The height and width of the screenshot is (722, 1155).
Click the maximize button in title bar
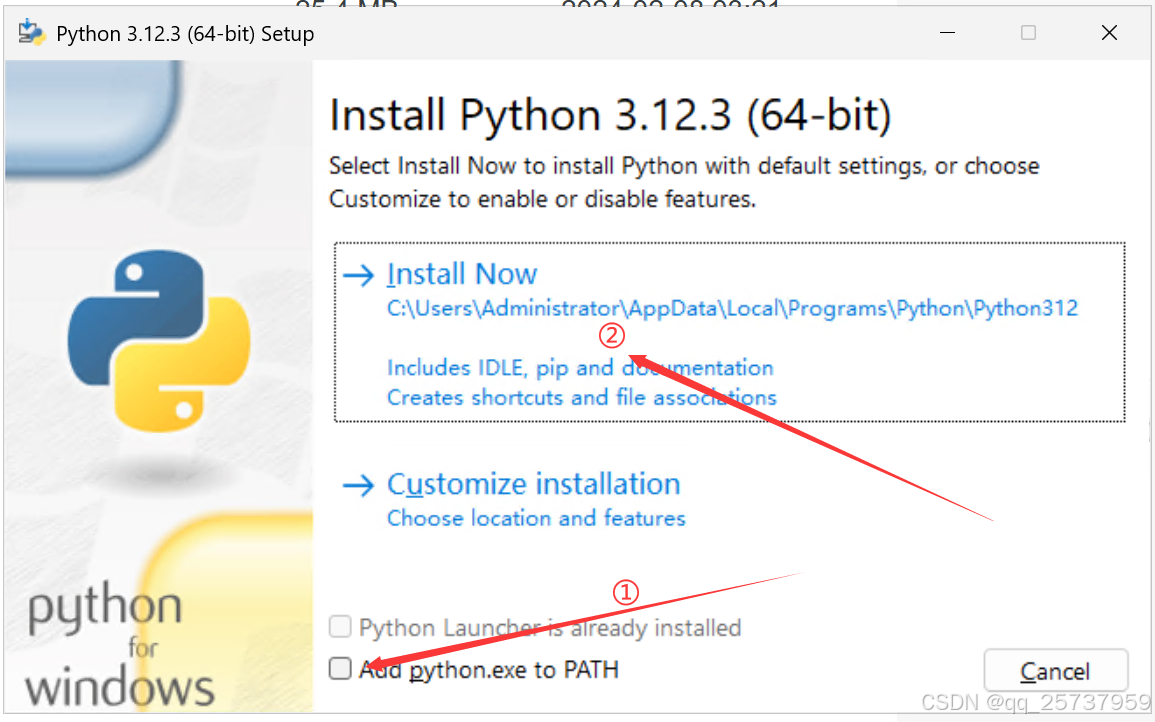(x=1028, y=33)
